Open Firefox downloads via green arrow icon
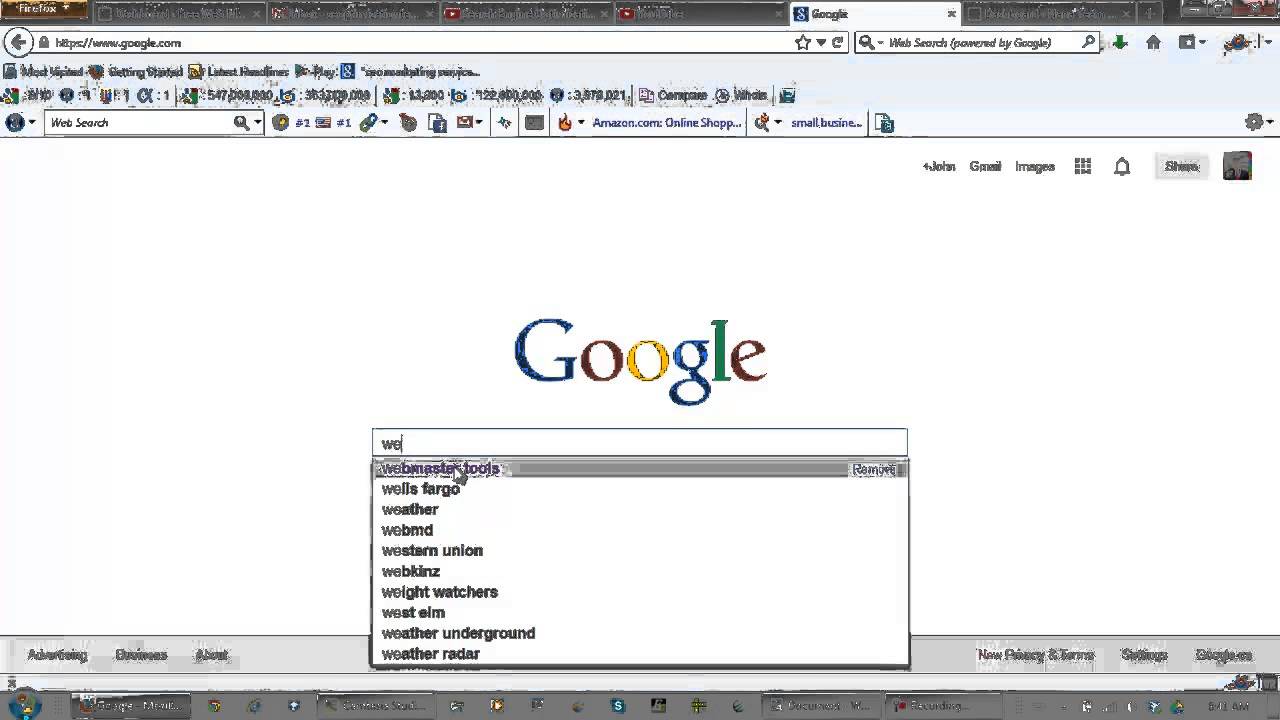This screenshot has width=1280, height=720. click(x=1121, y=43)
